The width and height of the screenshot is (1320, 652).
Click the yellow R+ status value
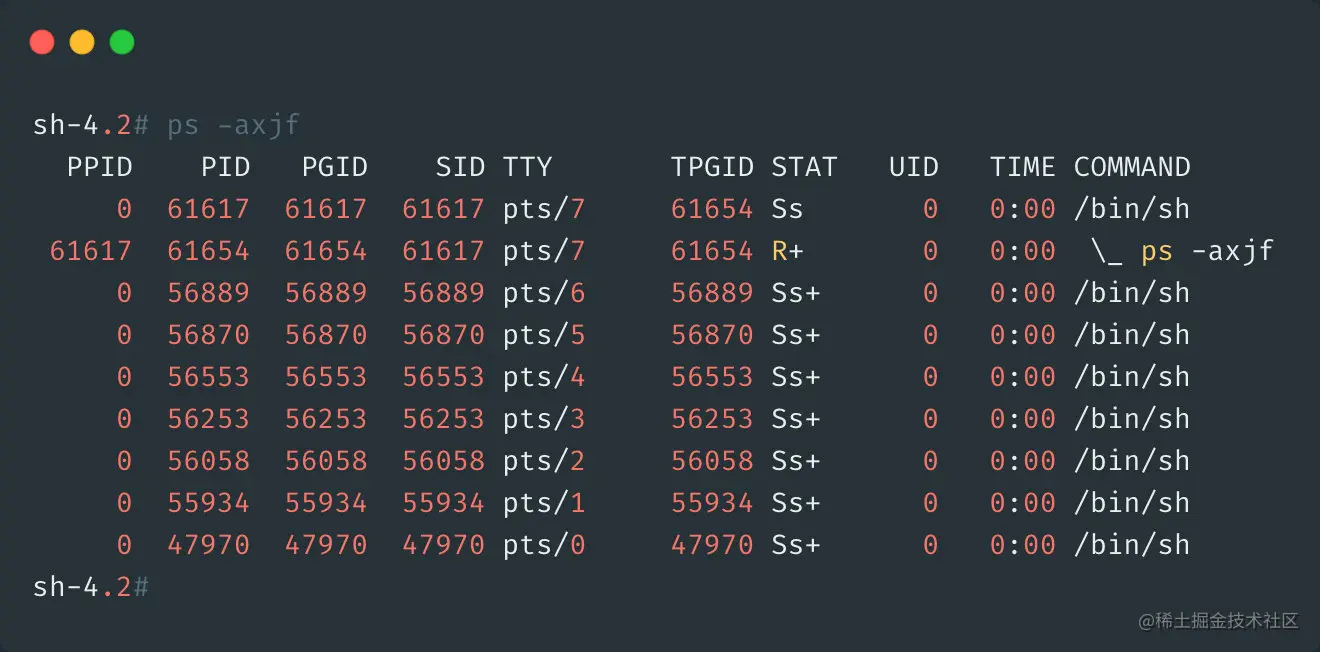(787, 251)
